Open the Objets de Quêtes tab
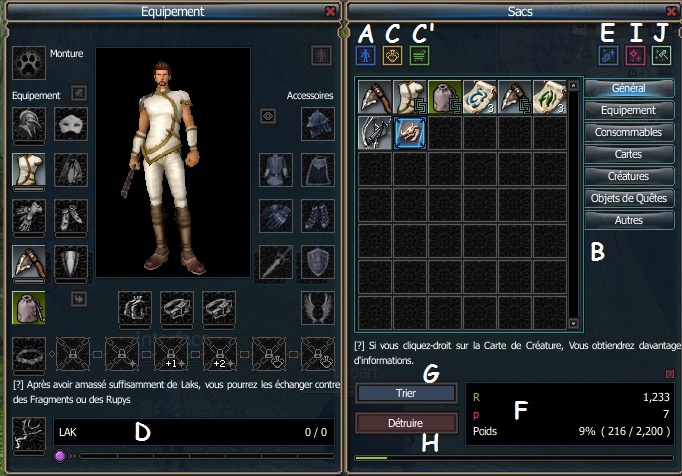Image resolution: width=682 pixels, height=476 pixels. click(629, 198)
